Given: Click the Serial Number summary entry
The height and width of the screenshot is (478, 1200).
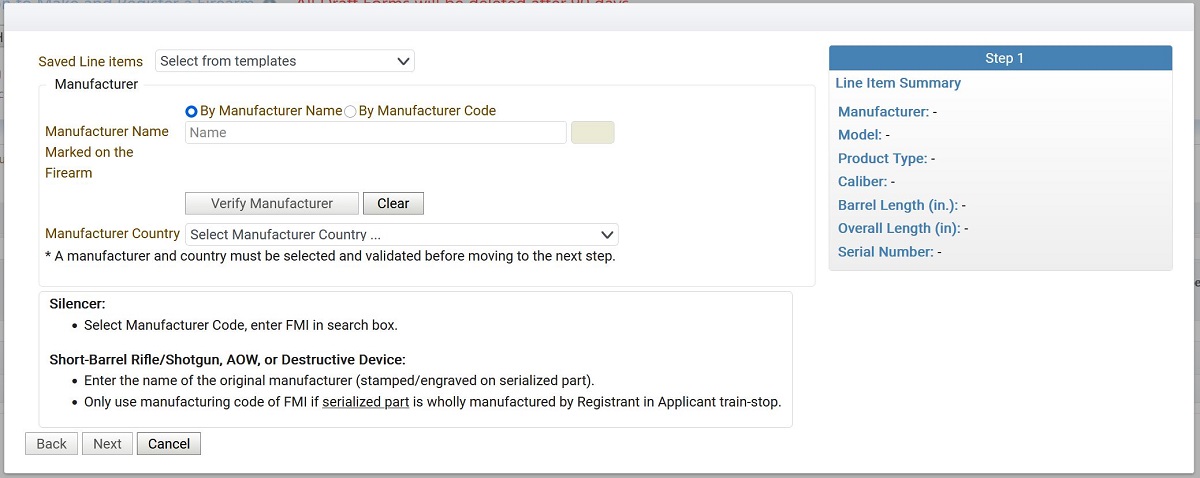Looking at the screenshot, I should 889,252.
